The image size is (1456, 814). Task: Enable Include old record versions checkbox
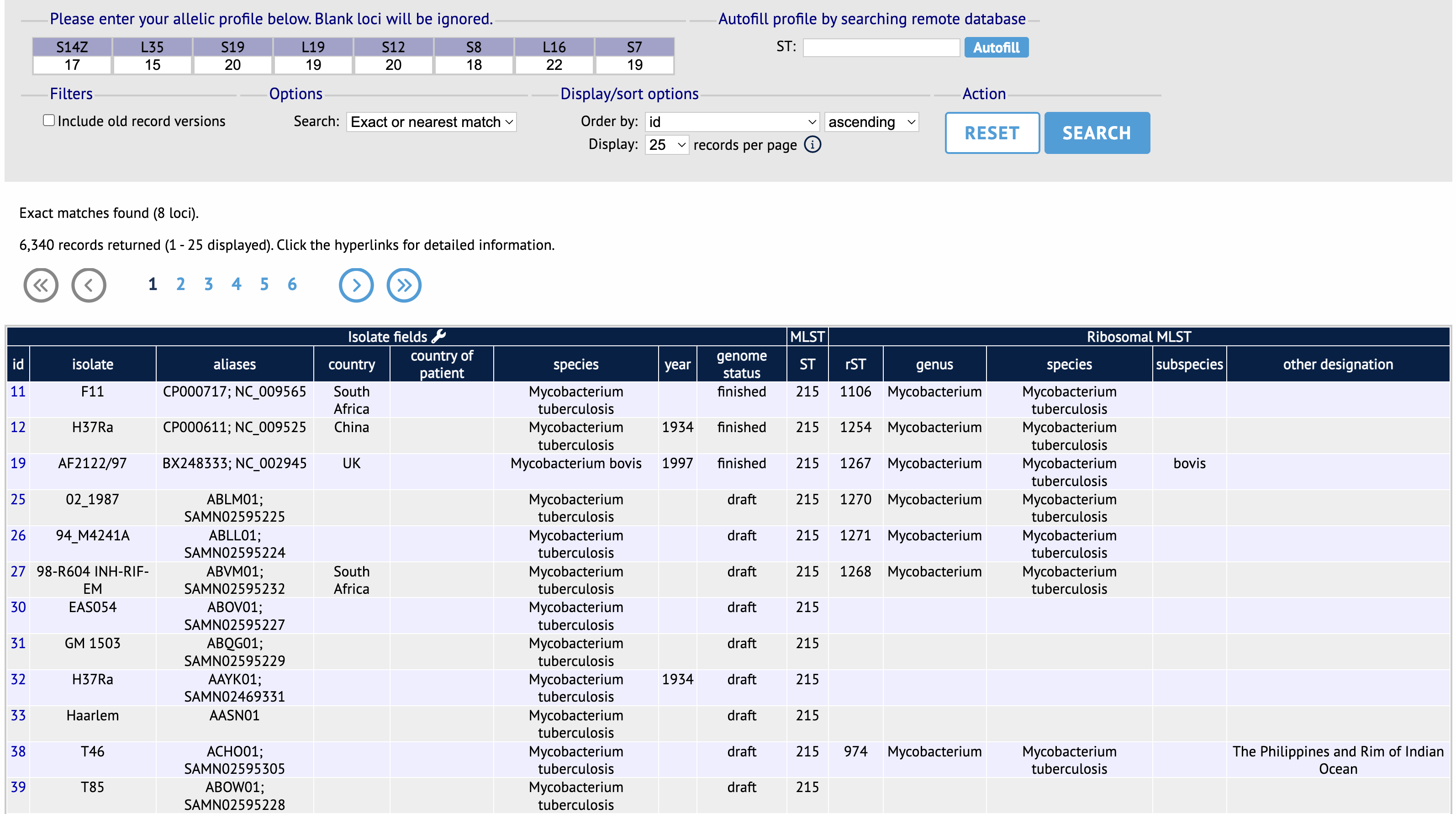(x=49, y=121)
